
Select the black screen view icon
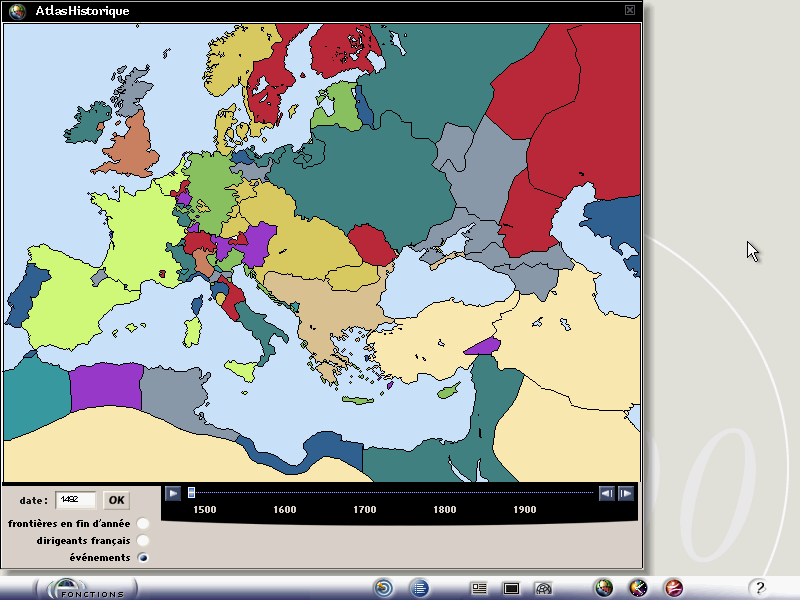pyautogui.click(x=511, y=589)
